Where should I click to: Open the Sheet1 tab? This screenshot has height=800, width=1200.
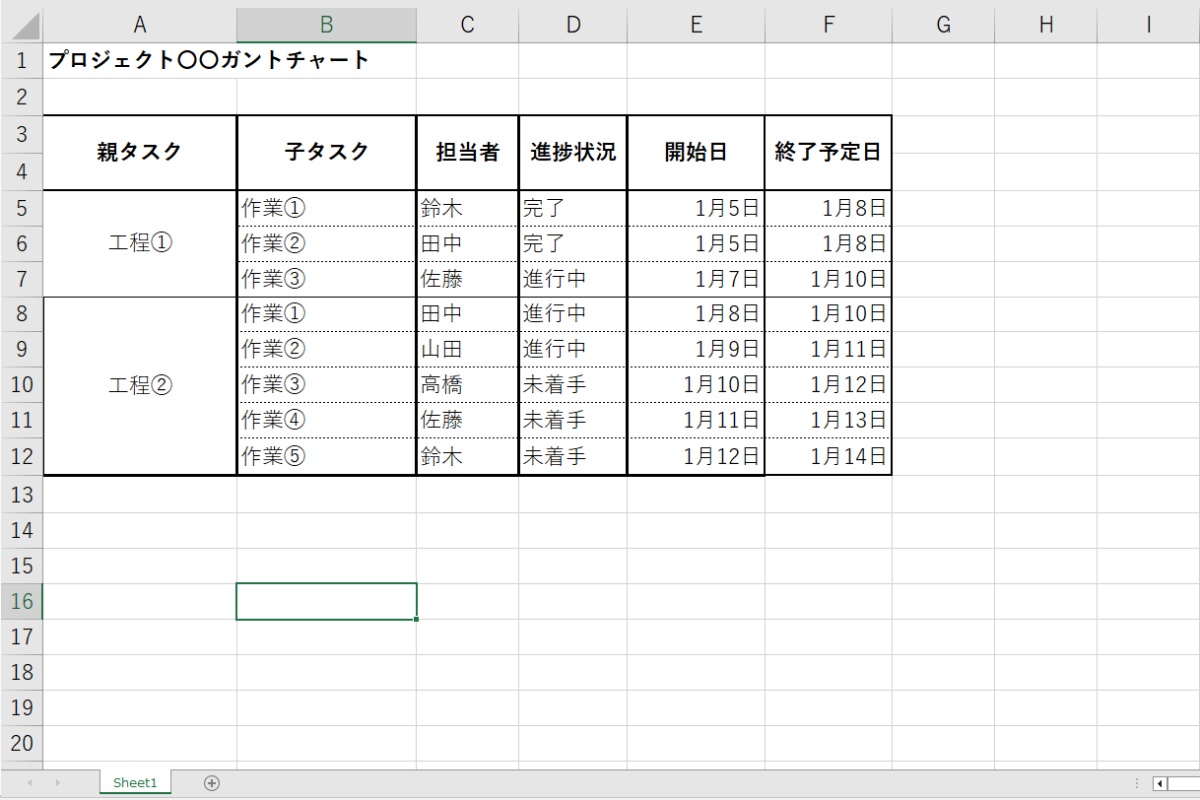click(x=135, y=783)
